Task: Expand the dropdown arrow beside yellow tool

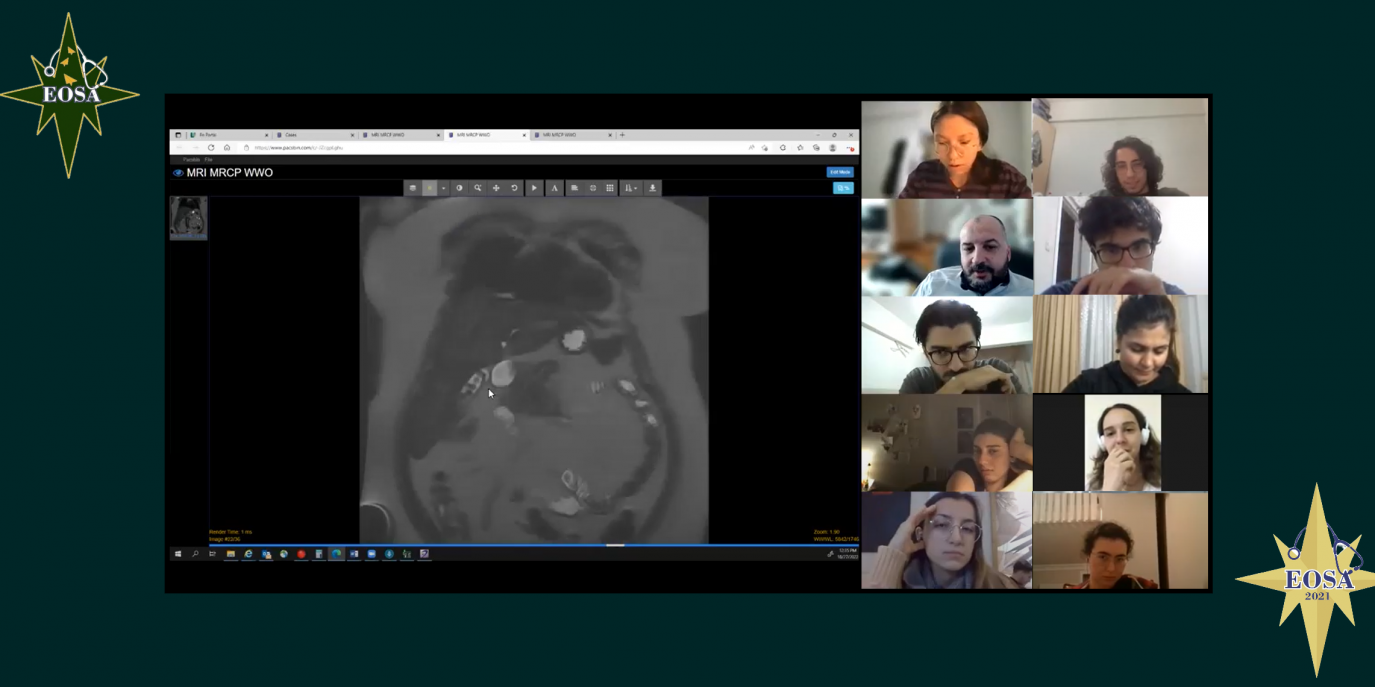Action: click(444, 188)
